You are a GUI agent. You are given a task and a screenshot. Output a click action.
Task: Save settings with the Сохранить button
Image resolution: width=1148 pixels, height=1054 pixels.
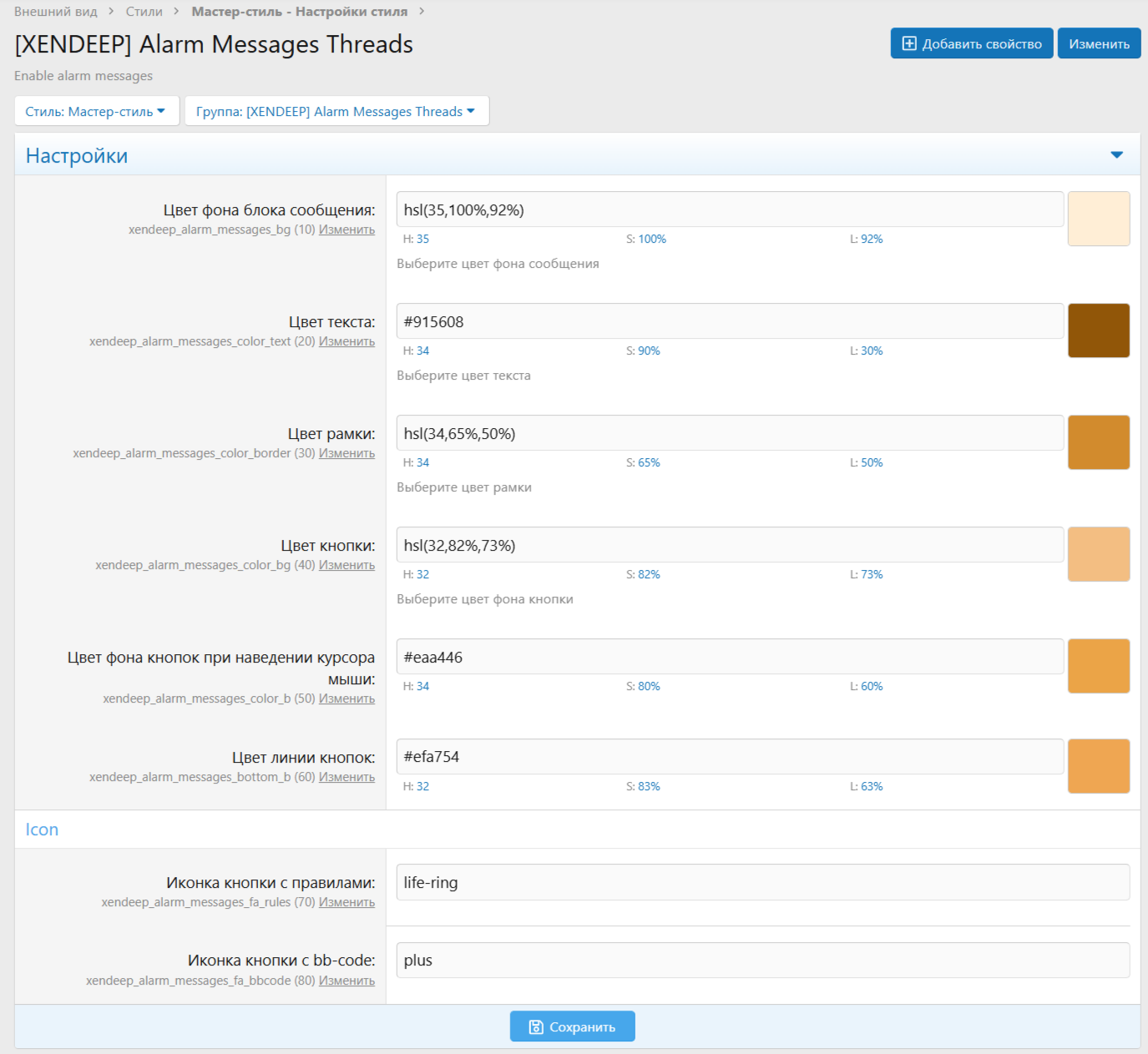click(x=572, y=1026)
